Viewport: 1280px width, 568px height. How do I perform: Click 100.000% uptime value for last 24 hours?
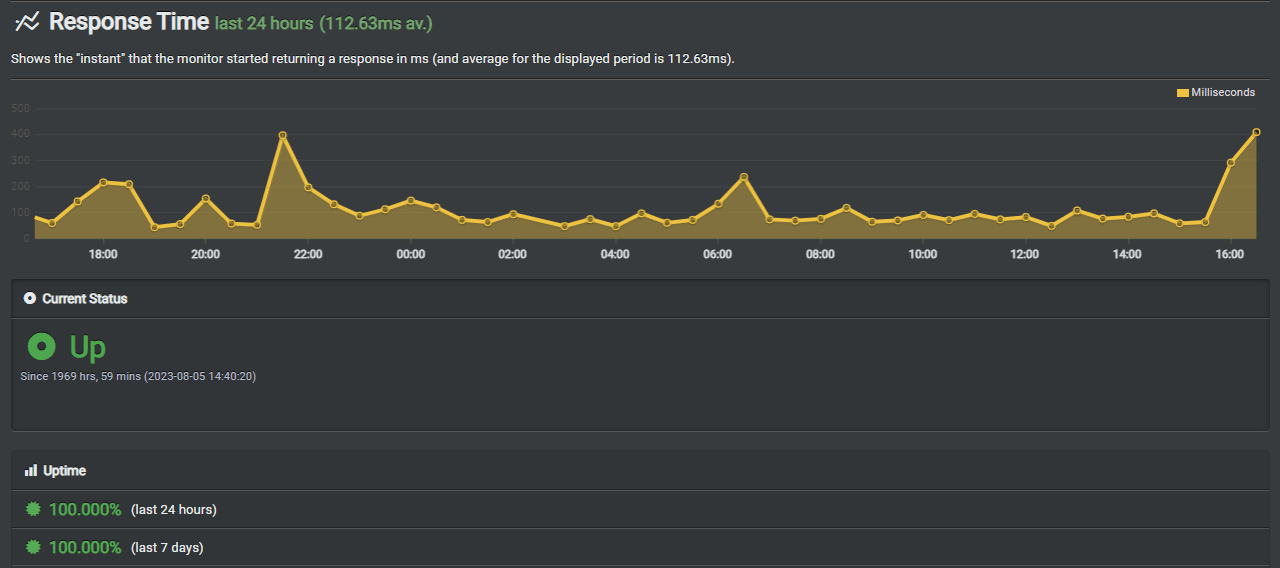[85, 509]
